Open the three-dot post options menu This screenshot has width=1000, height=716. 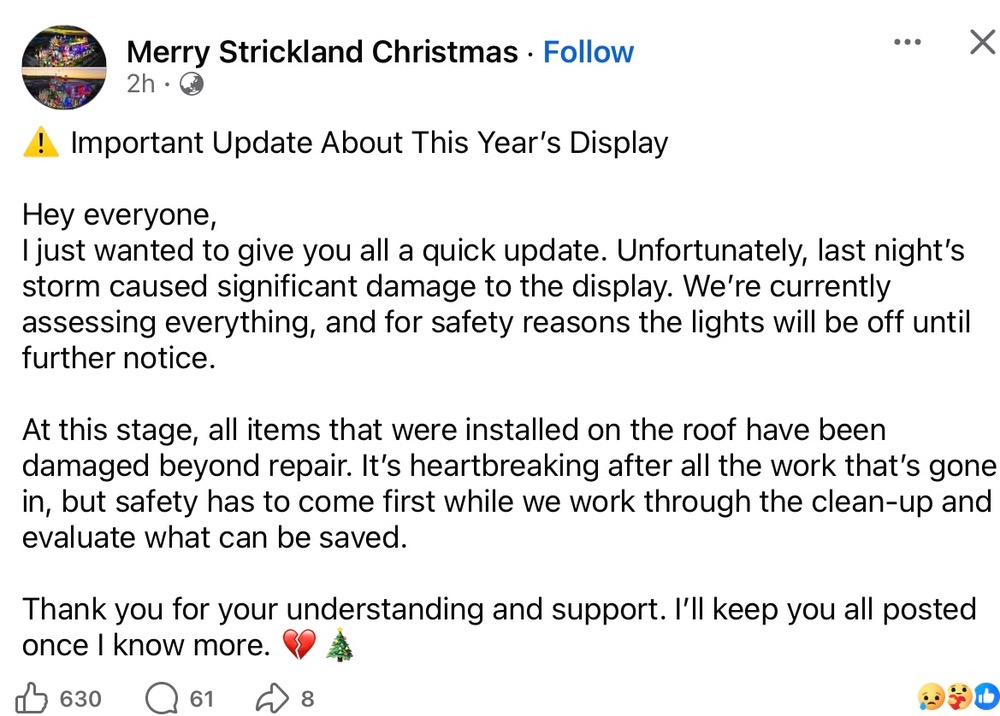point(907,42)
